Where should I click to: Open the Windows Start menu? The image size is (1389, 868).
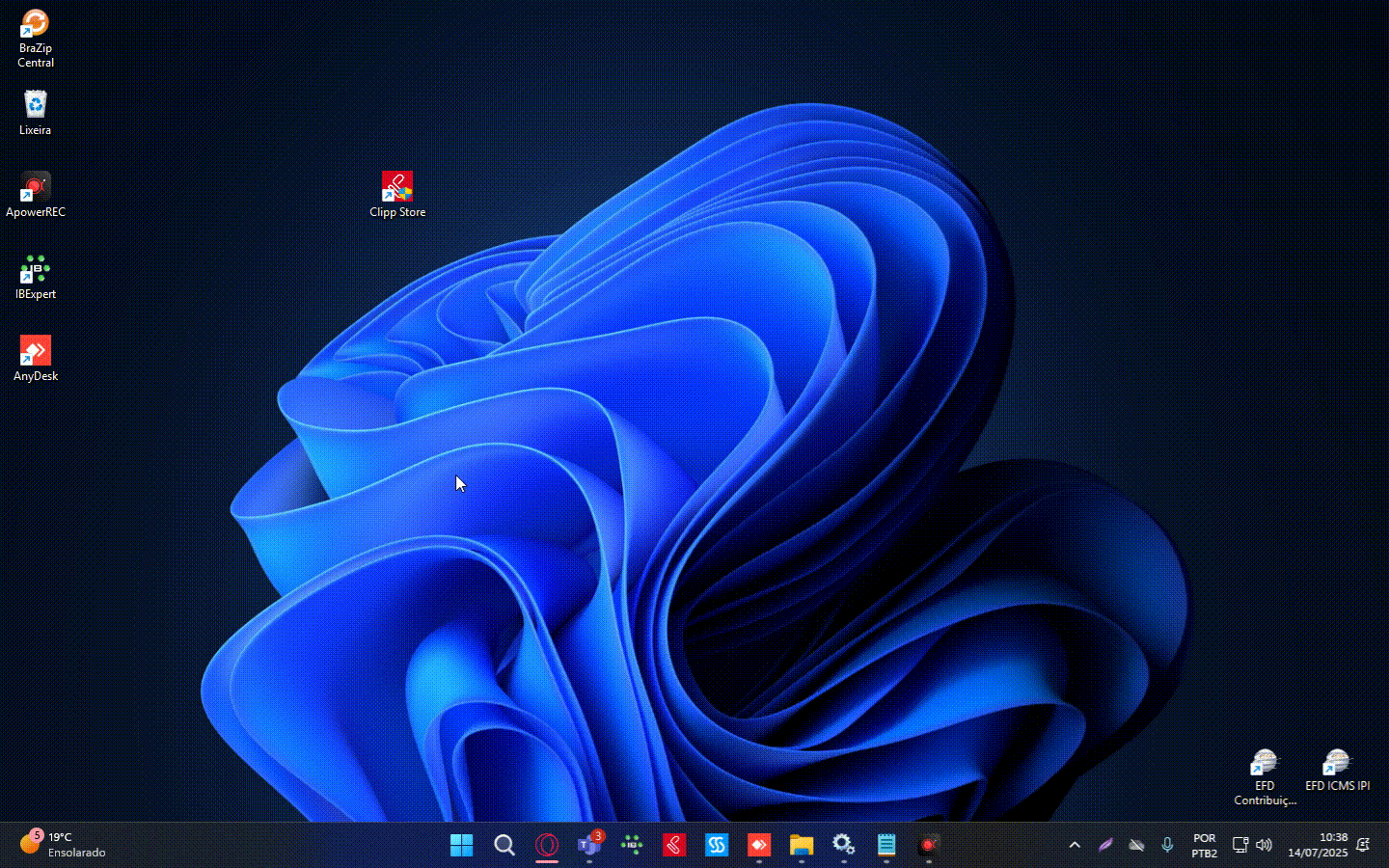(x=462, y=846)
